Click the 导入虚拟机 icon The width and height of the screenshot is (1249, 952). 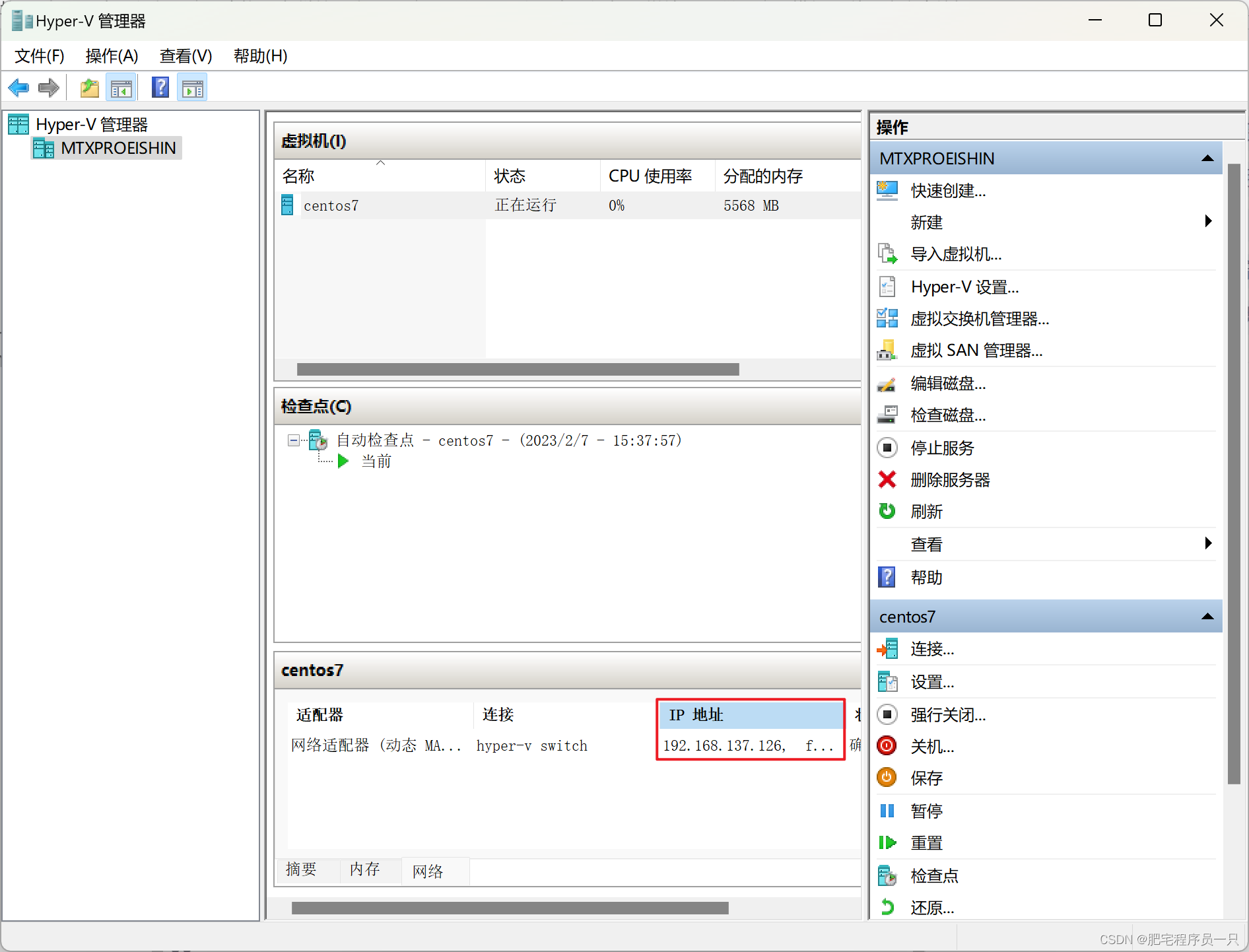pos(887,254)
